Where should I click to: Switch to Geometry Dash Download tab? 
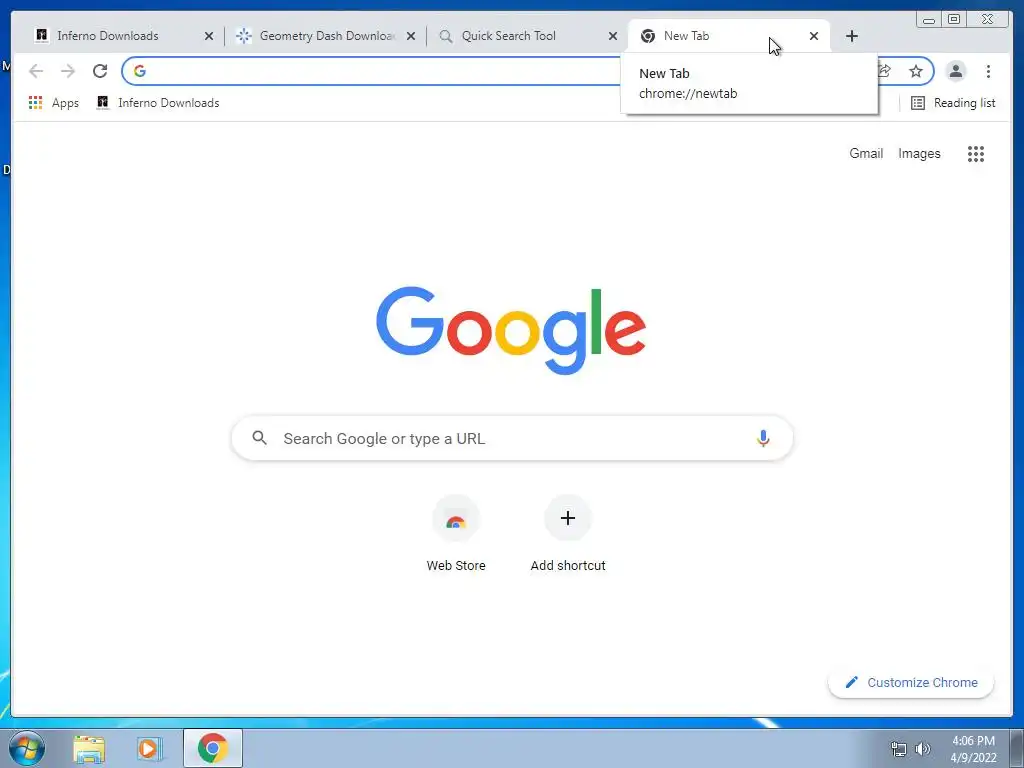(323, 36)
